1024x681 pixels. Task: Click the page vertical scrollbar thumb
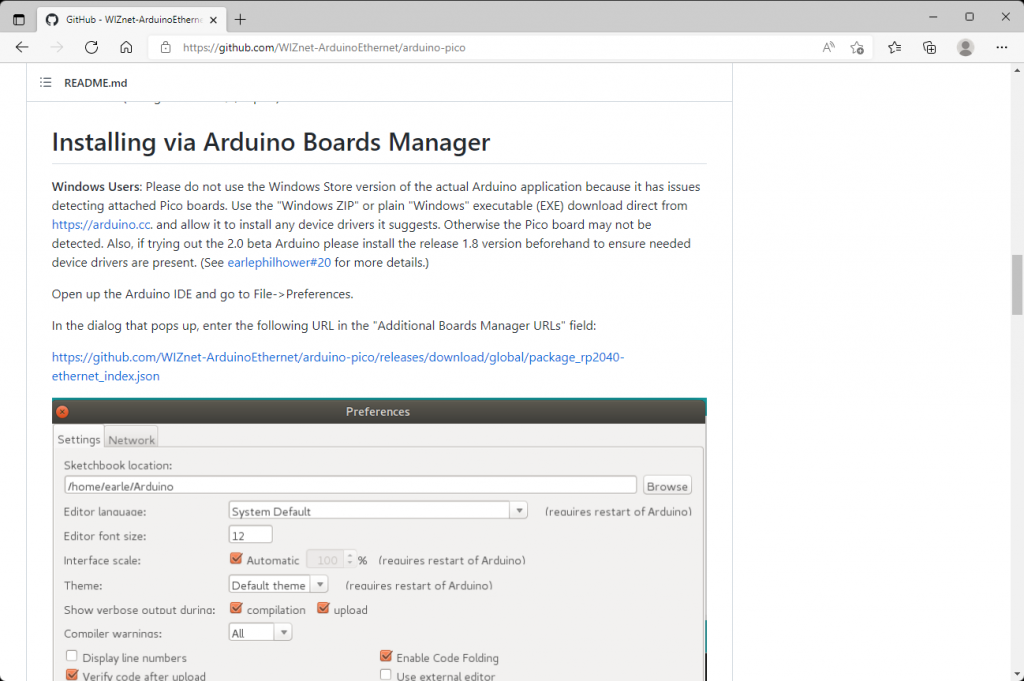[1017, 284]
